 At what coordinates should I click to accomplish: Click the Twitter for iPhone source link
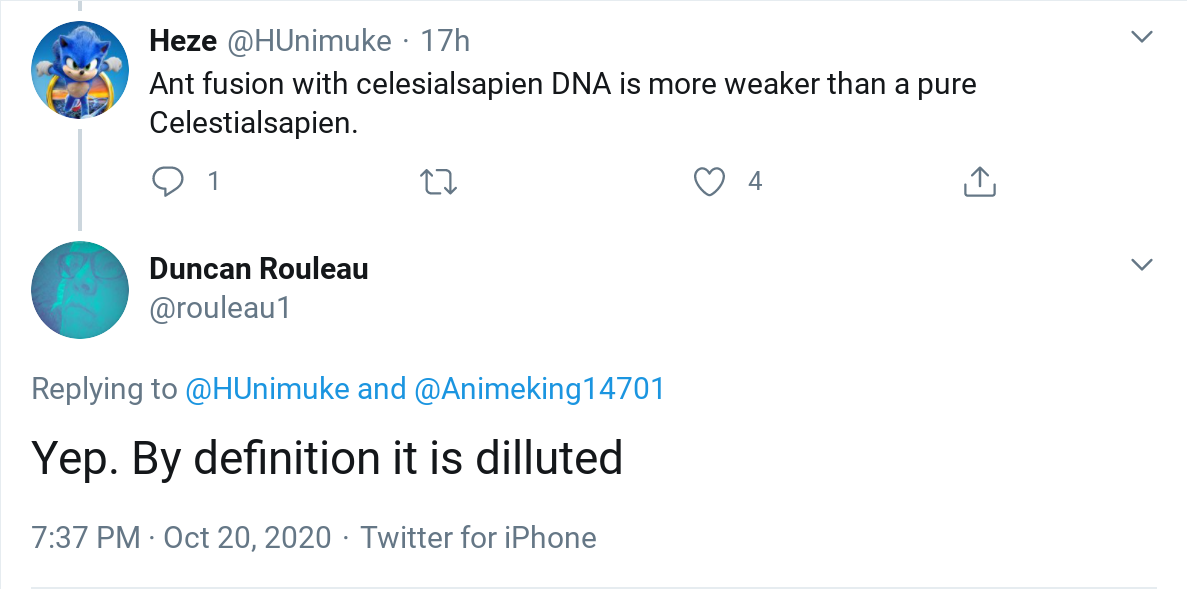coord(478,537)
